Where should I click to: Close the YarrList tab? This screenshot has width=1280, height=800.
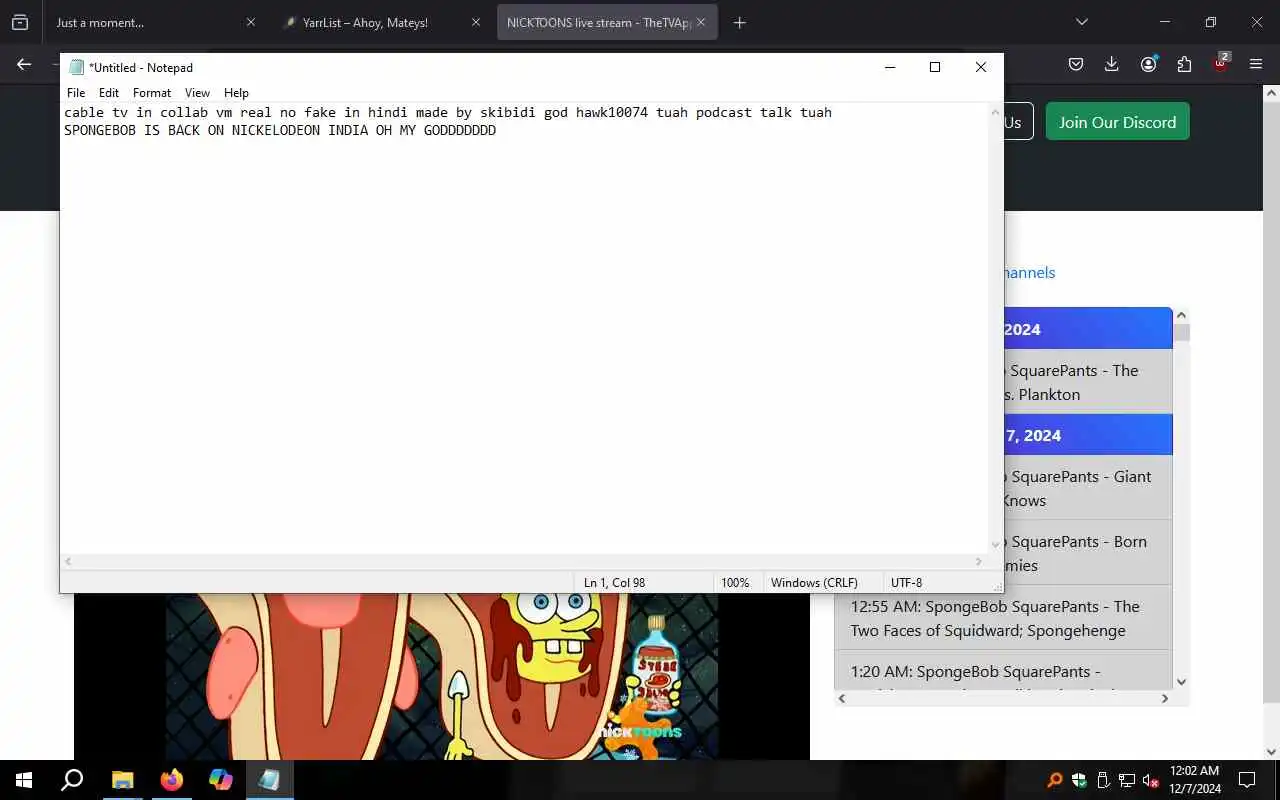tap(476, 22)
